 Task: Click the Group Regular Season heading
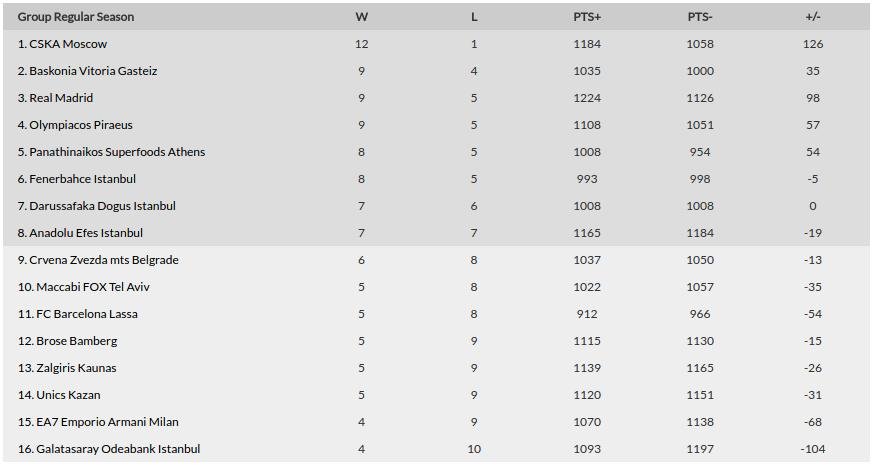click(x=76, y=17)
